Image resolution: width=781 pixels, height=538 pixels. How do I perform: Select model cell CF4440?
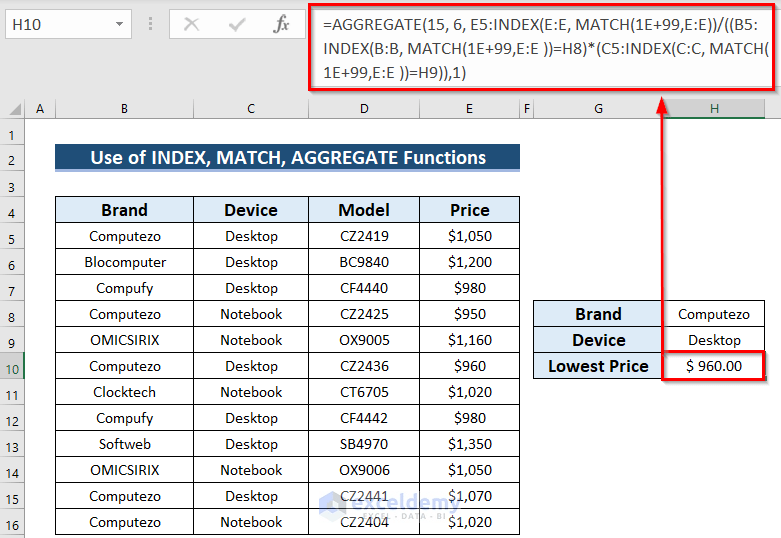tap(364, 288)
